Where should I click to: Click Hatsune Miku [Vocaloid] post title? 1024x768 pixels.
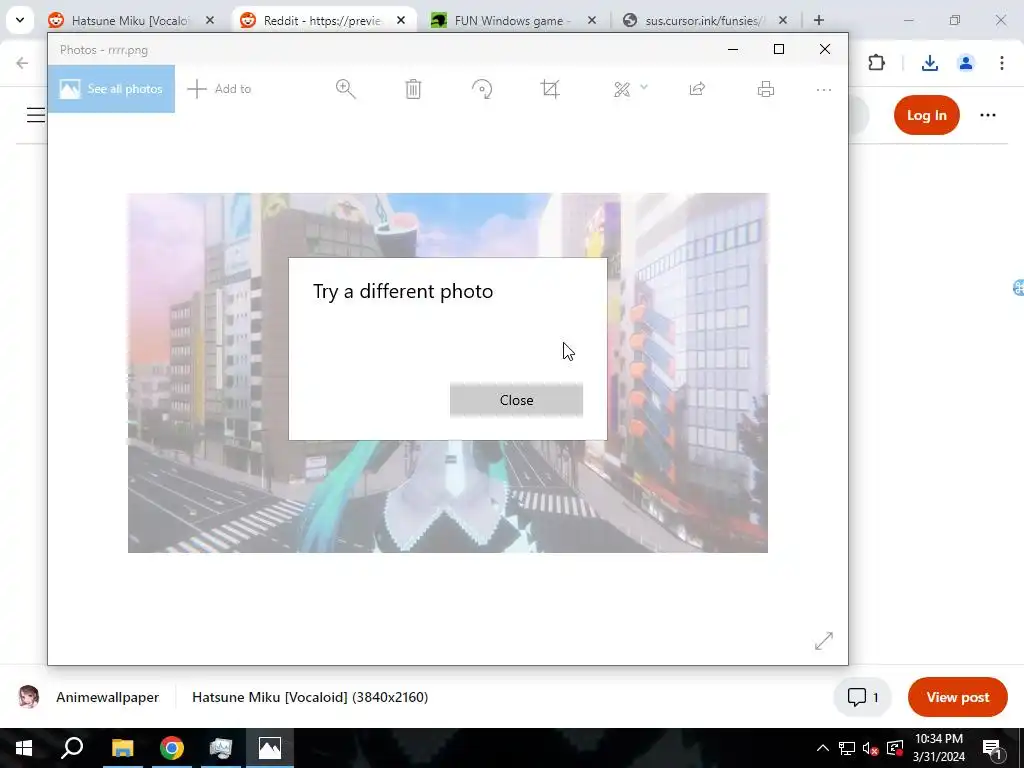[x=310, y=697]
